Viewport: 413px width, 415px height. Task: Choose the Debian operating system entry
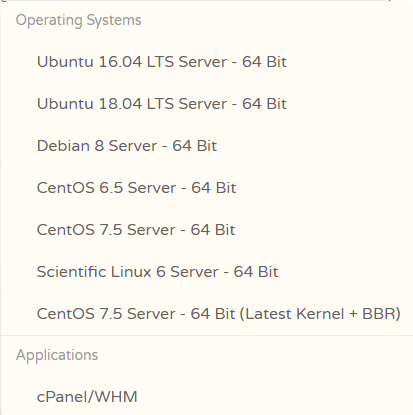click(207, 146)
